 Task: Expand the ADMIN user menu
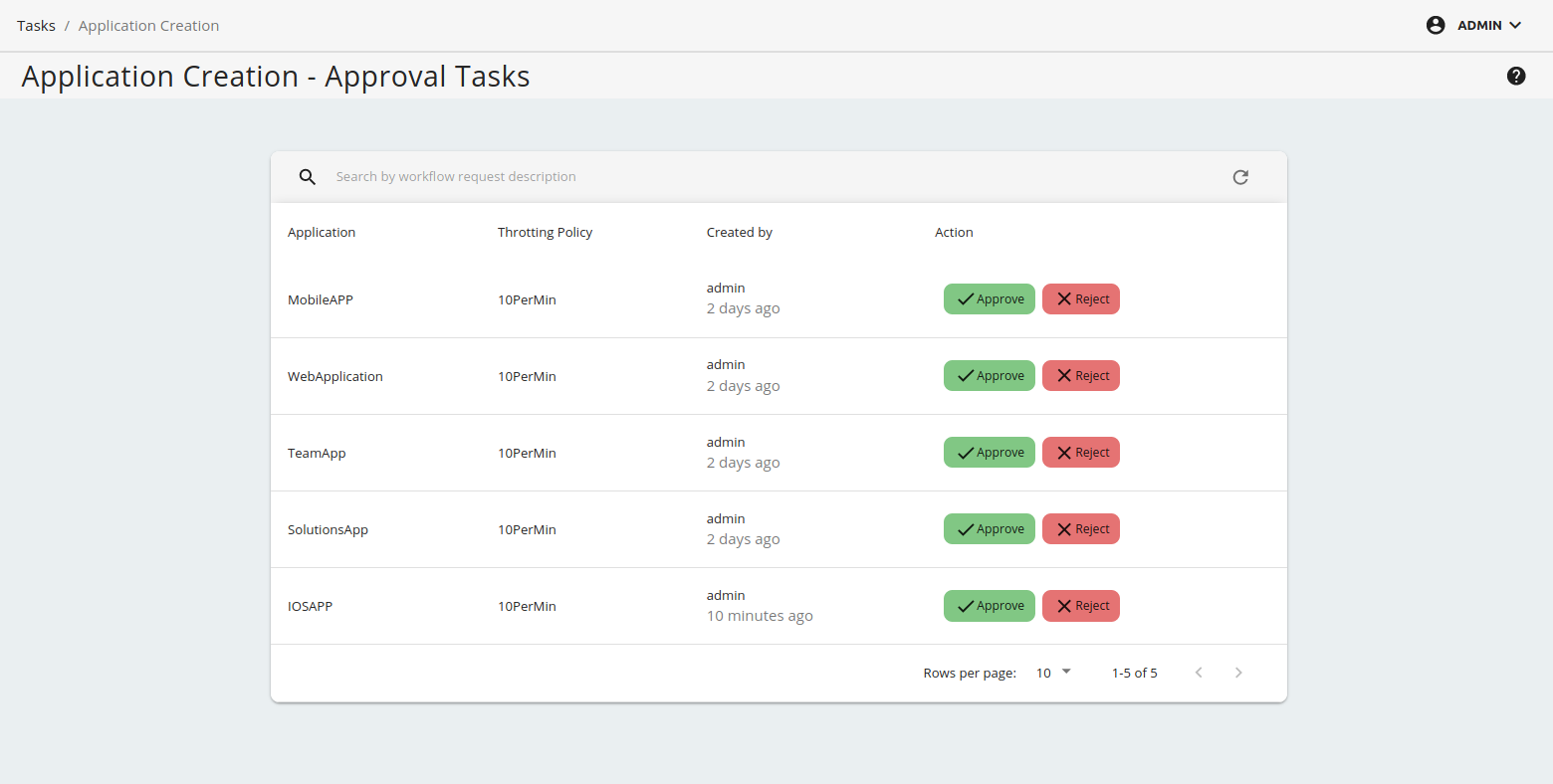click(1489, 26)
